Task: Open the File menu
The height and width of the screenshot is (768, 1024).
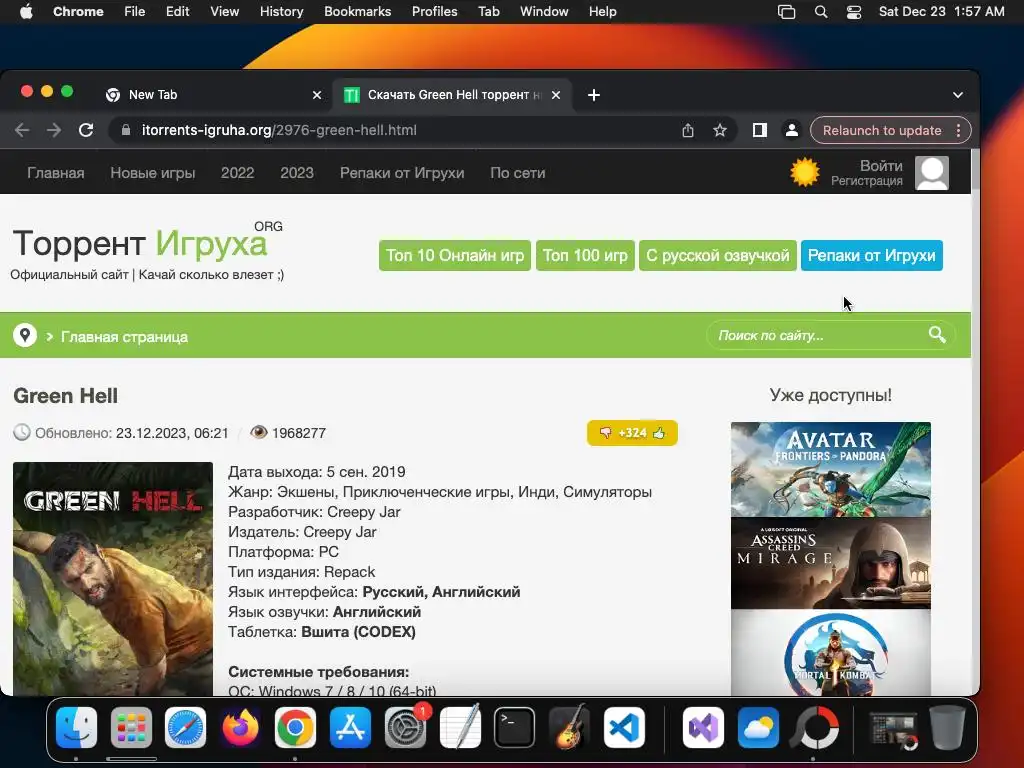Action: [x=135, y=12]
